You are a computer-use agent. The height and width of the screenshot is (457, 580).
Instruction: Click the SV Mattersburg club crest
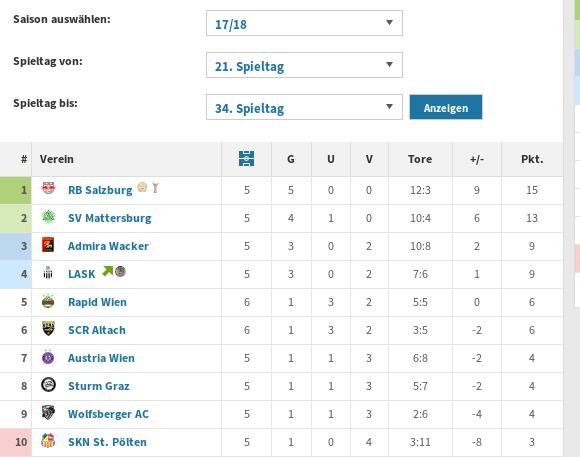tap(48, 217)
